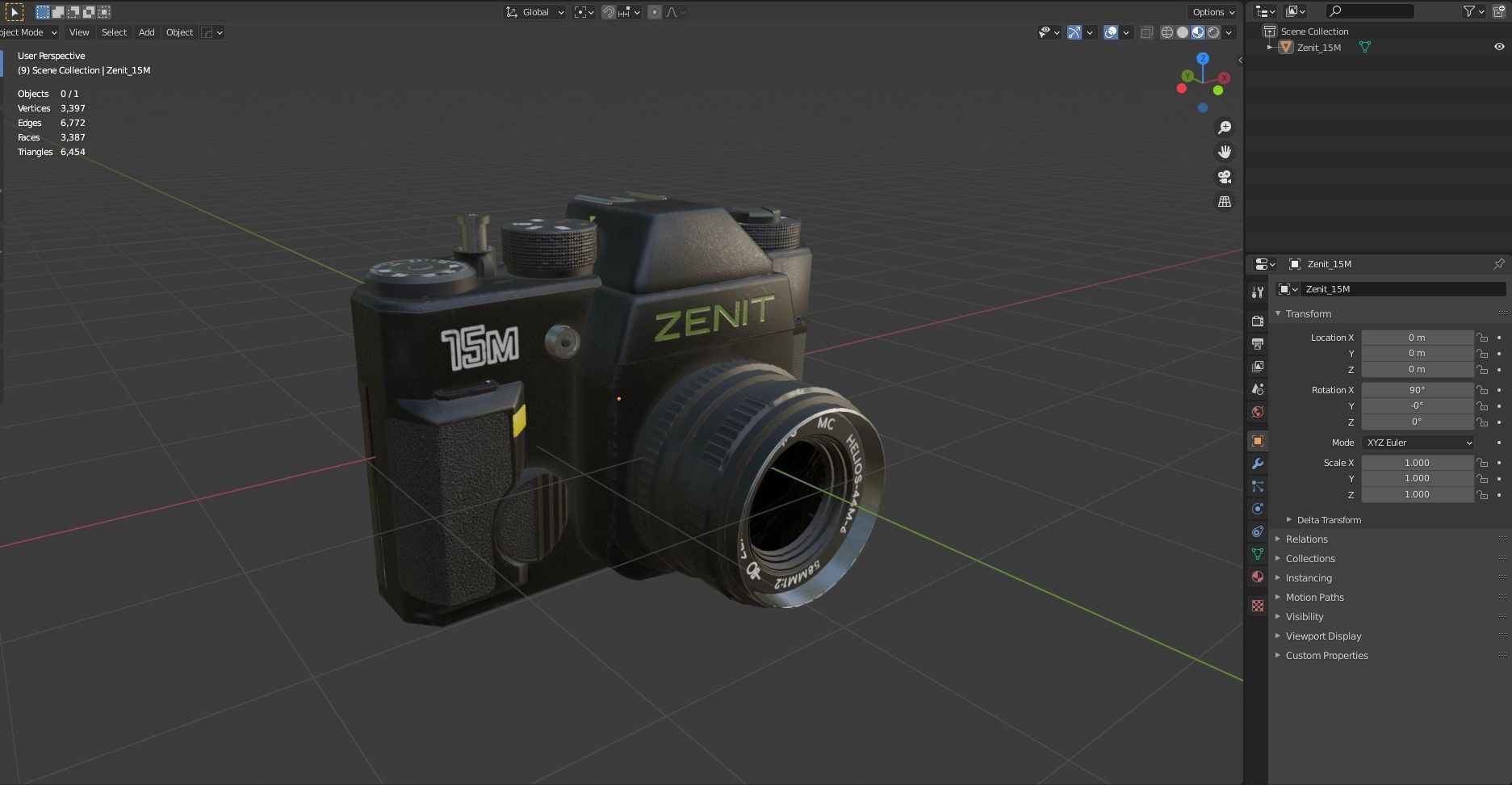Expand the Collections panel
Viewport: 1512px width, 785px height.
1278,559
